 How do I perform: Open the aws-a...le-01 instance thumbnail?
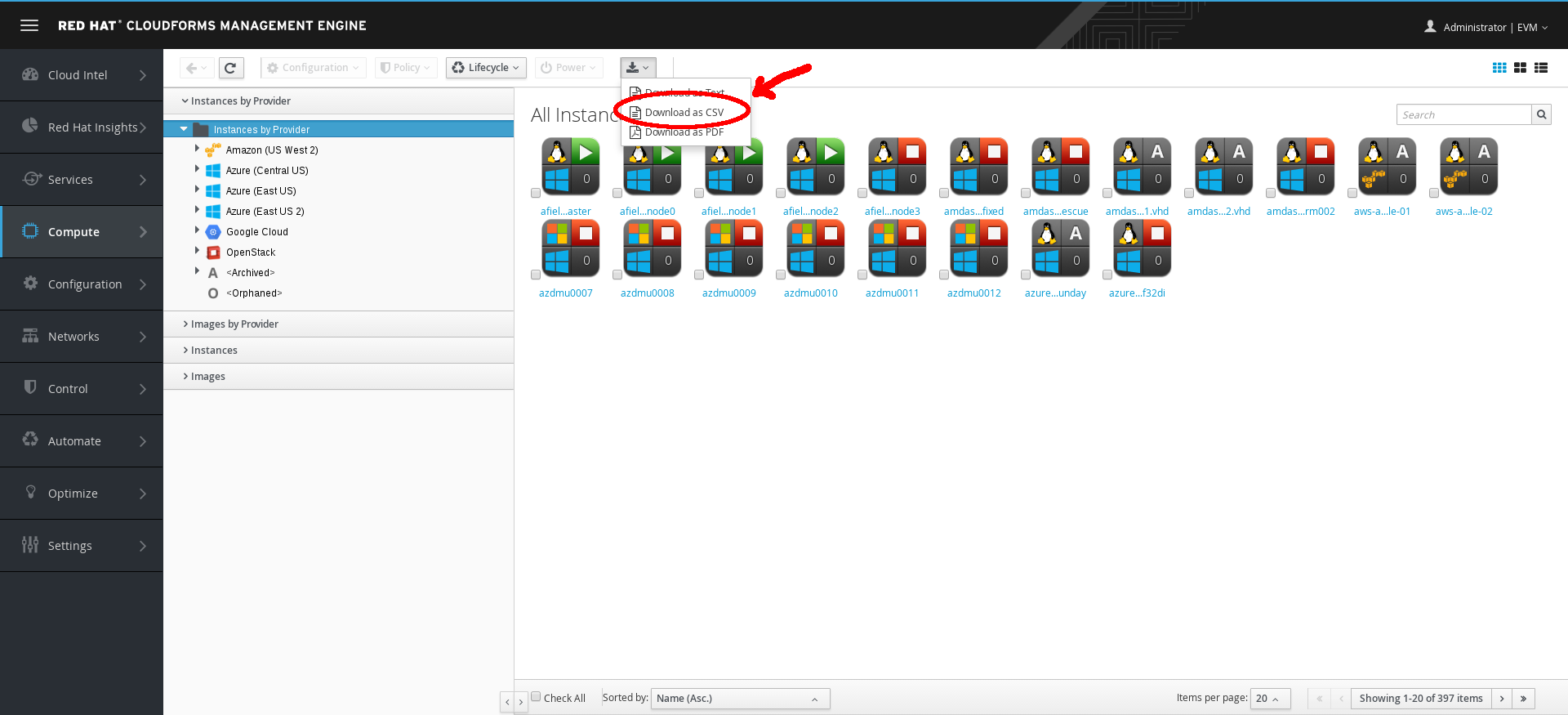tap(1387, 166)
